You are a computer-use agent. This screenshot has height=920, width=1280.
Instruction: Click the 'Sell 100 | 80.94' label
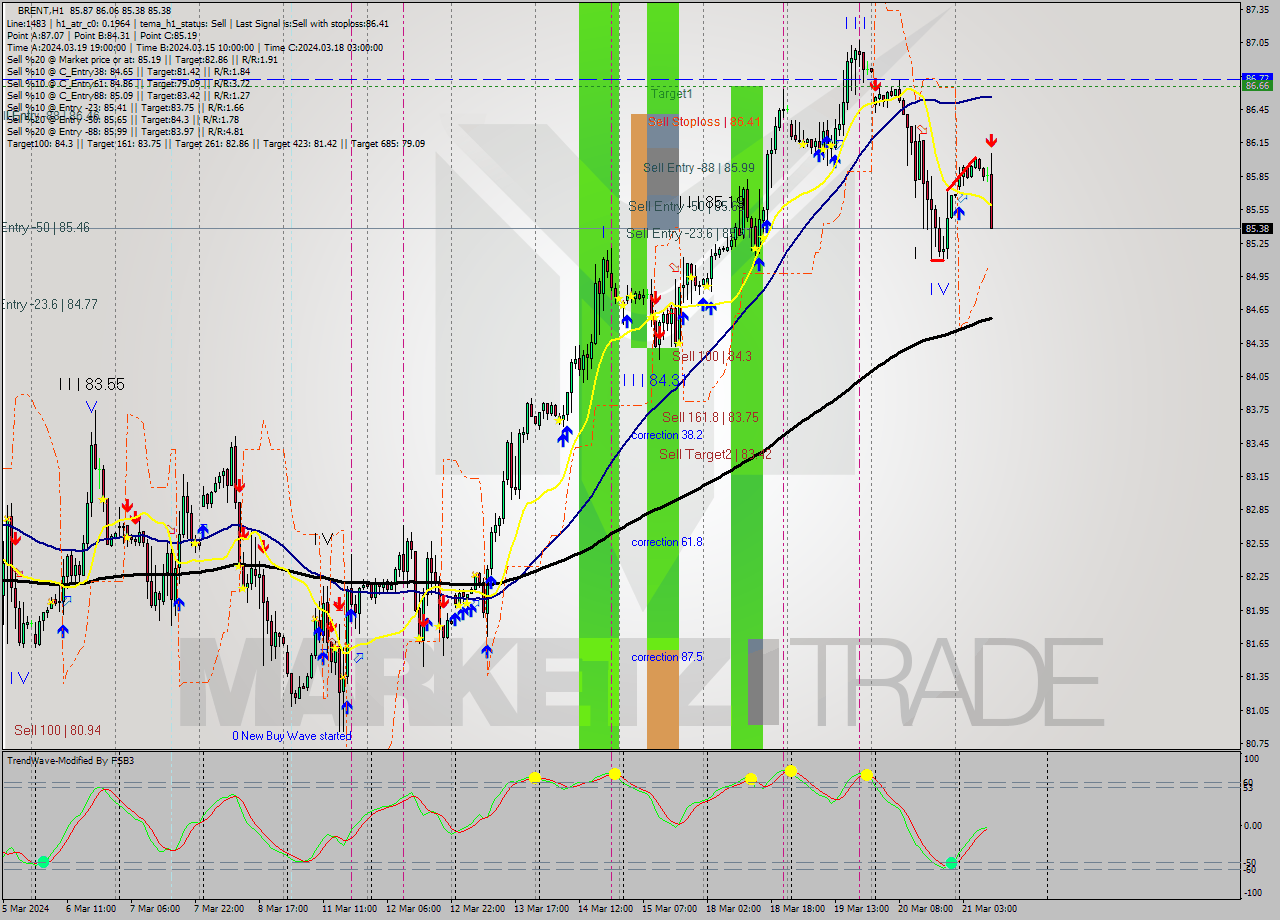58,730
